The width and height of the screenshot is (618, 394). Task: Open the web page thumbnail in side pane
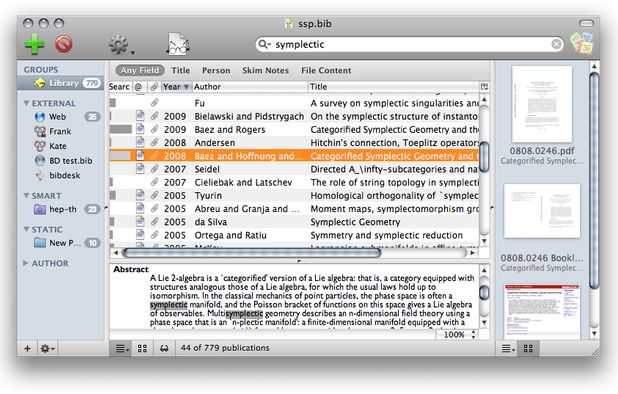[542, 311]
